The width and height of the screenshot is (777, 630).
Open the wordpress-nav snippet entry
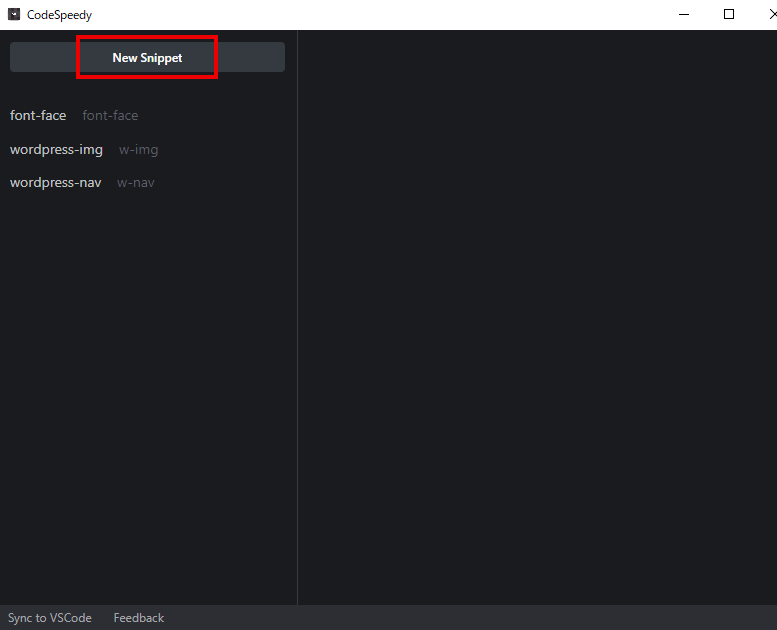tap(55, 183)
